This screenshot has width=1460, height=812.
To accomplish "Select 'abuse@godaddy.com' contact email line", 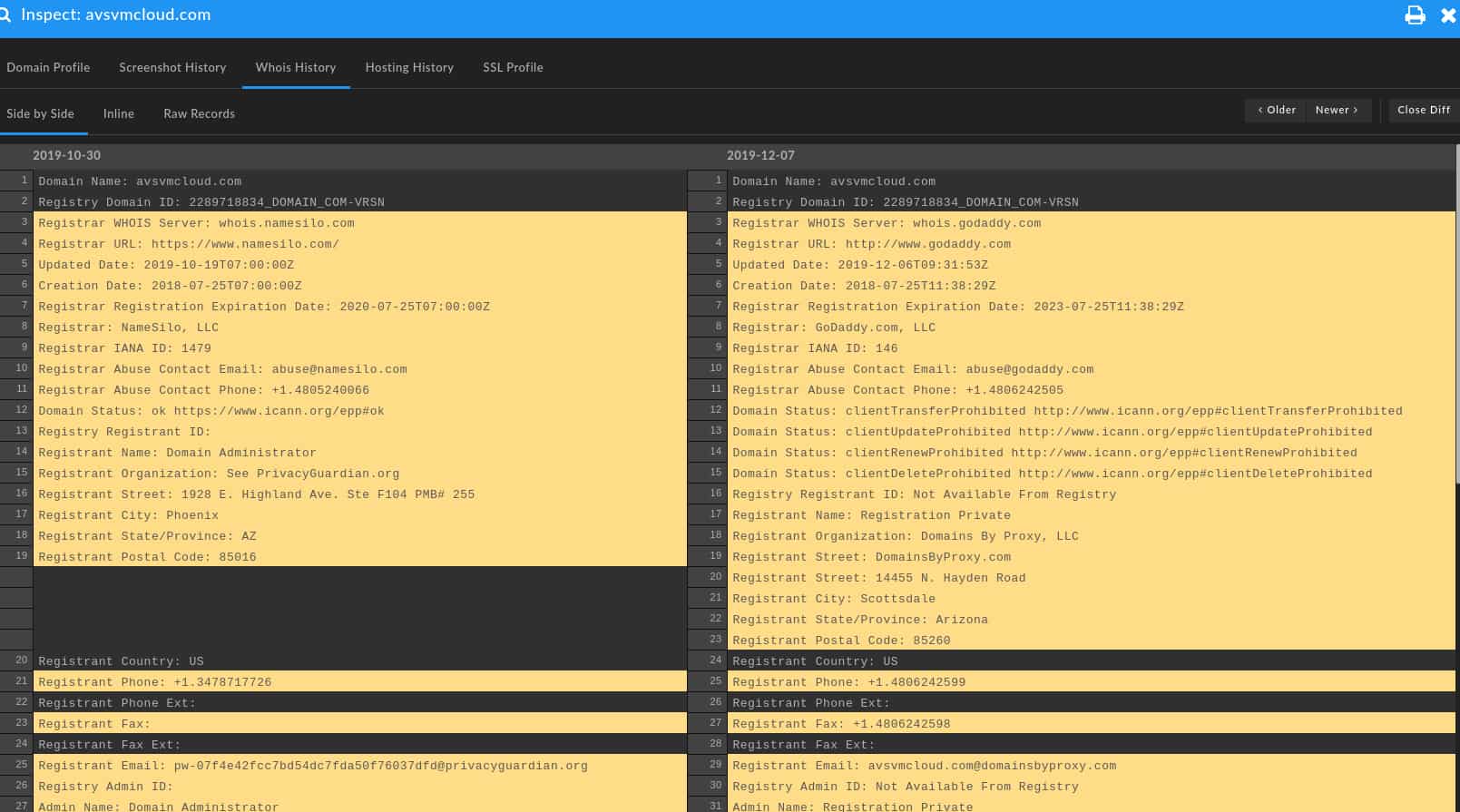I will [x=1092, y=368].
